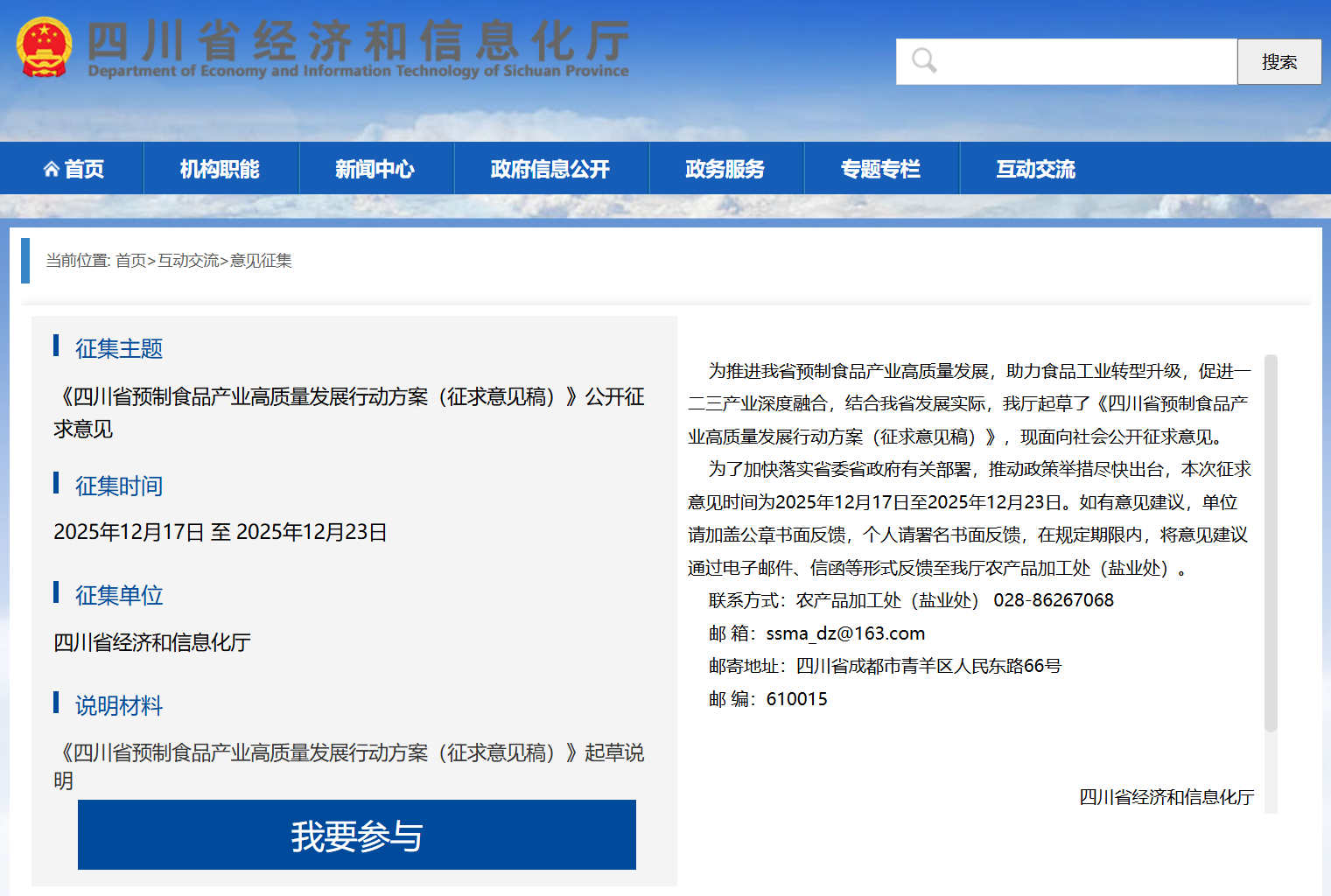The height and width of the screenshot is (896, 1331).
Task: Click the email address ssma_dz@163.com
Action: 845,633
